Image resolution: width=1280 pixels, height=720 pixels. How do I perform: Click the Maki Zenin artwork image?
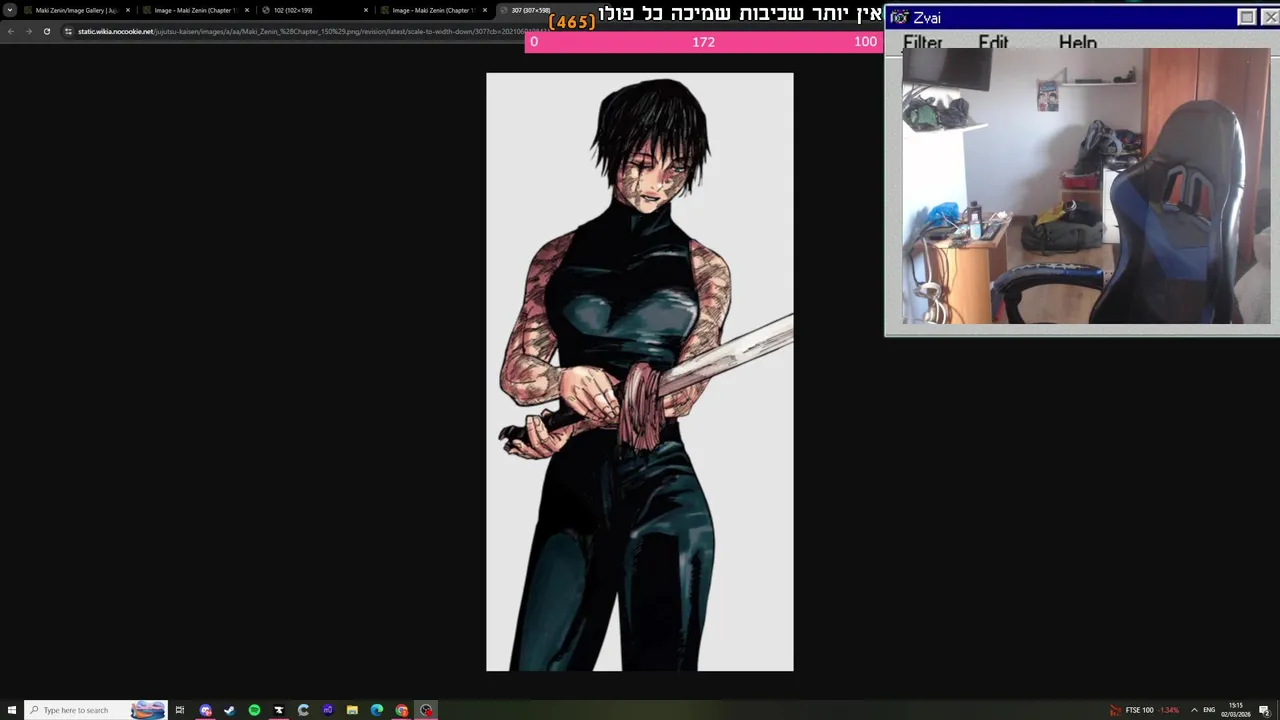point(640,372)
